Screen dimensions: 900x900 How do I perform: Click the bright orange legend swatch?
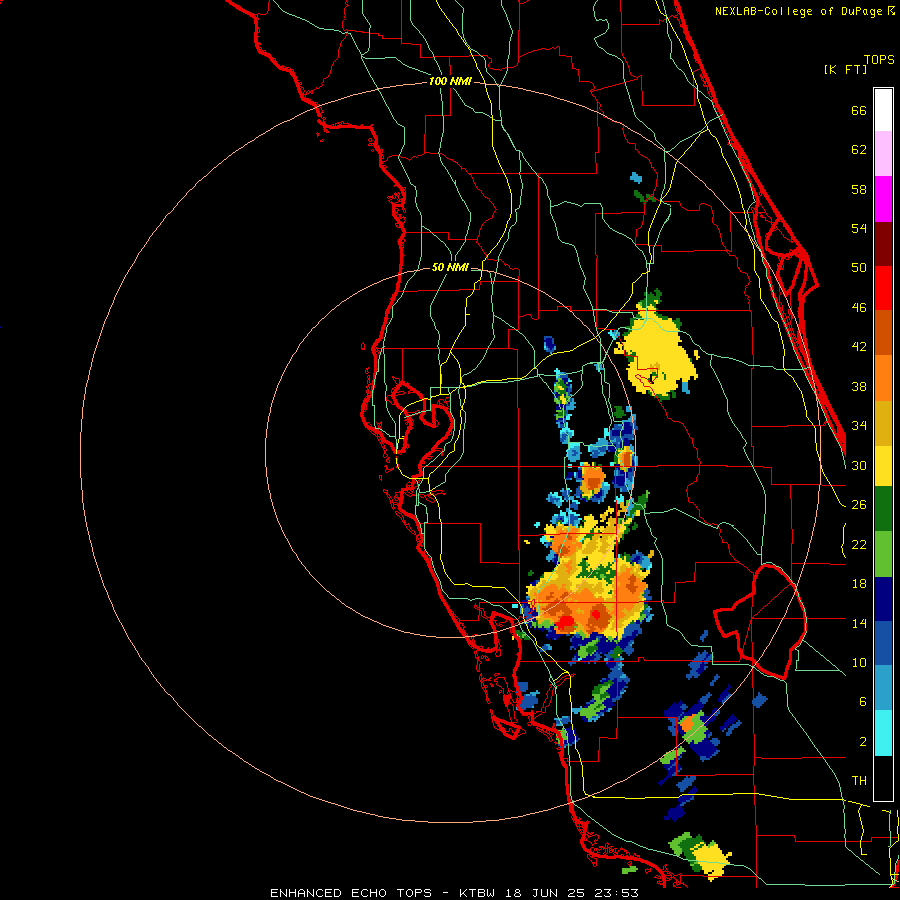[x=883, y=377]
